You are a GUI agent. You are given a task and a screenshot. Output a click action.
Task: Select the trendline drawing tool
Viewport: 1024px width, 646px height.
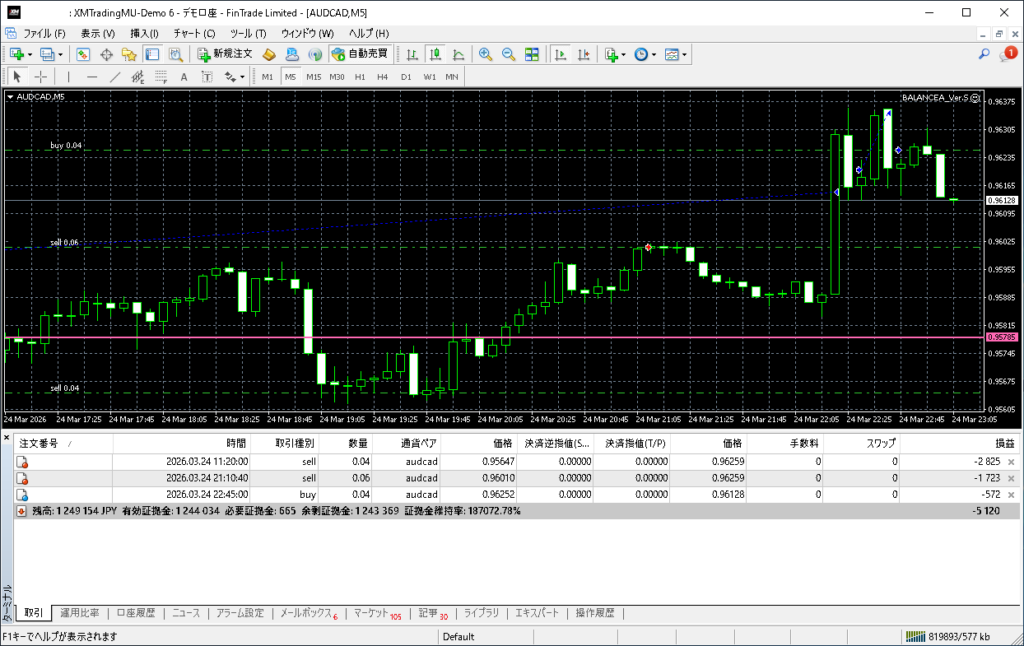pos(114,76)
